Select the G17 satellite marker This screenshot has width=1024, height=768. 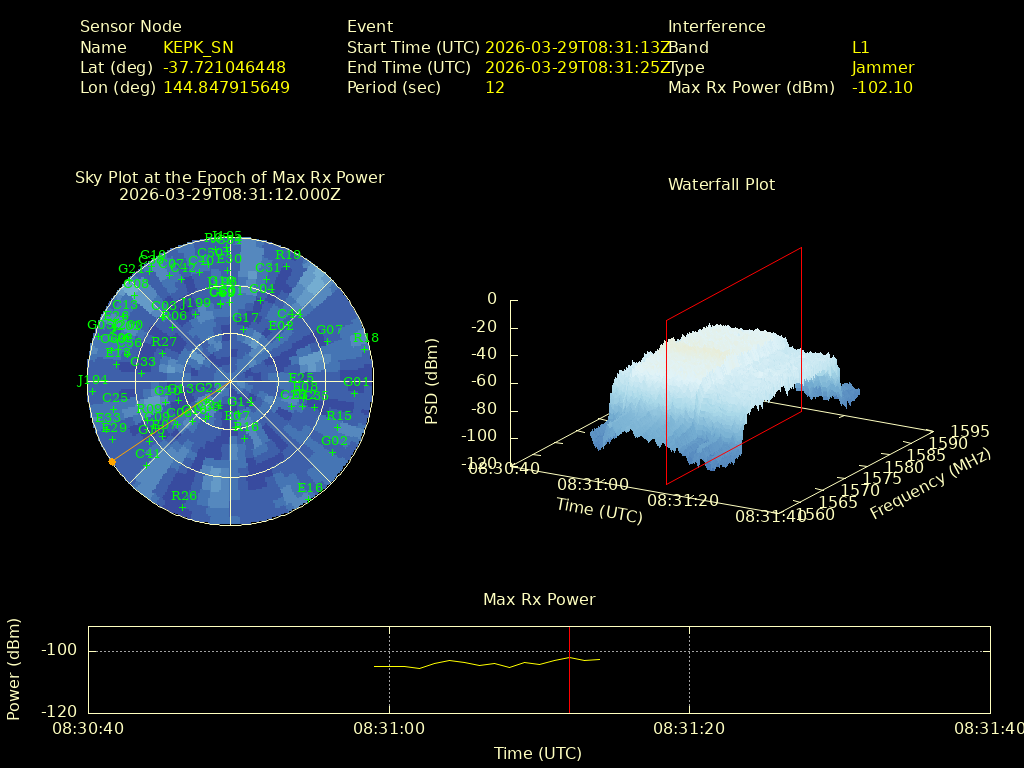[244, 329]
